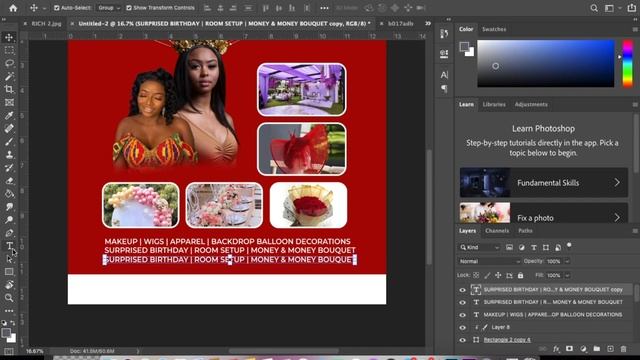Open the Search icon at top right

click(594, 8)
